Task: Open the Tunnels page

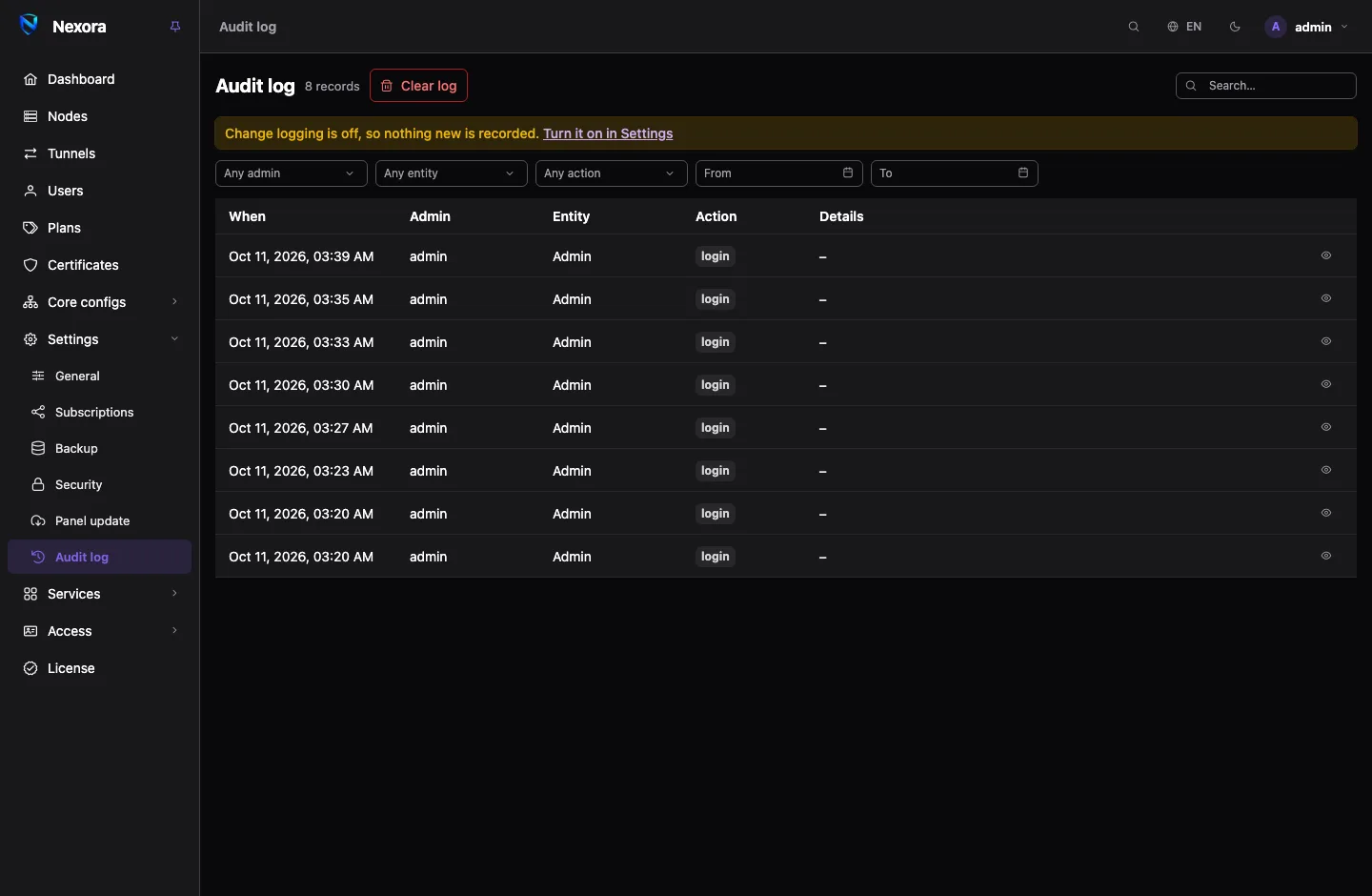Action: (x=99, y=153)
